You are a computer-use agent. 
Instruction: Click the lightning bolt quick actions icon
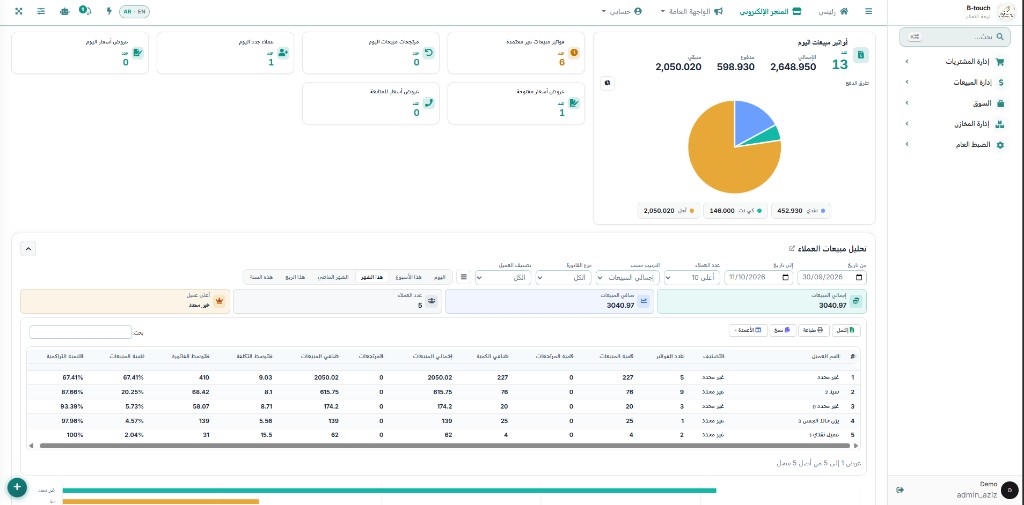(108, 11)
